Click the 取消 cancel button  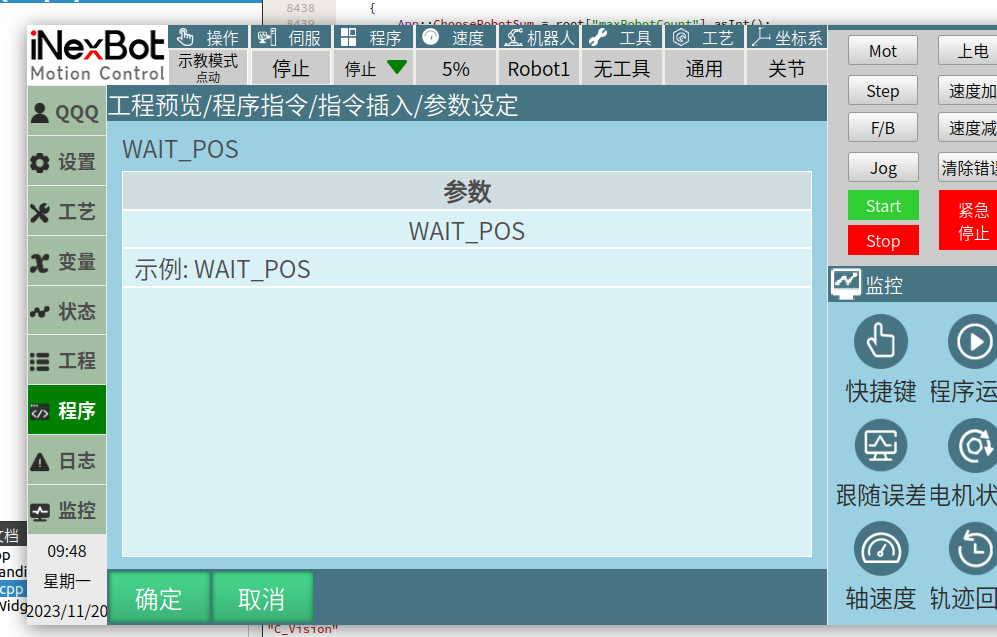pos(262,598)
